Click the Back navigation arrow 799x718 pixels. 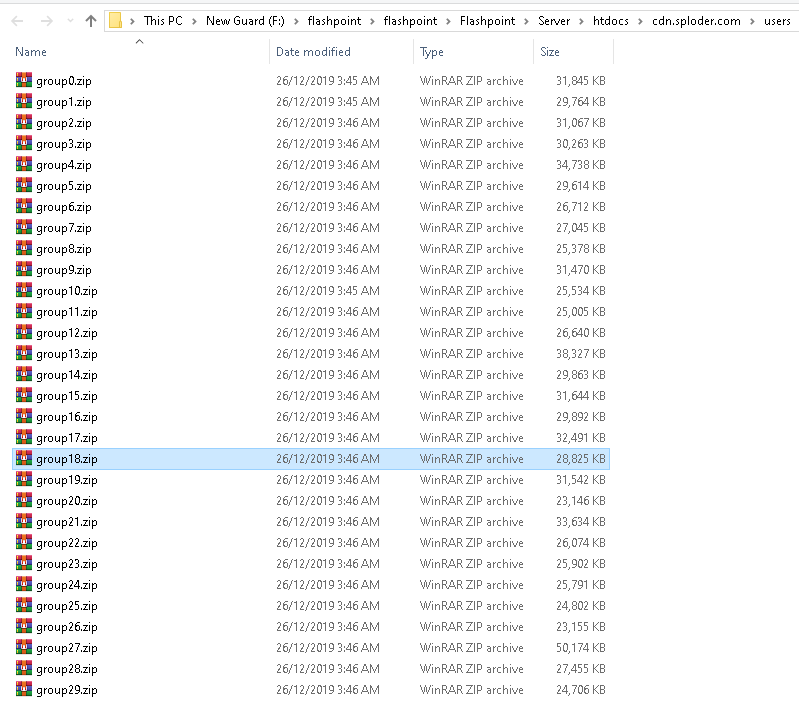[x=18, y=20]
